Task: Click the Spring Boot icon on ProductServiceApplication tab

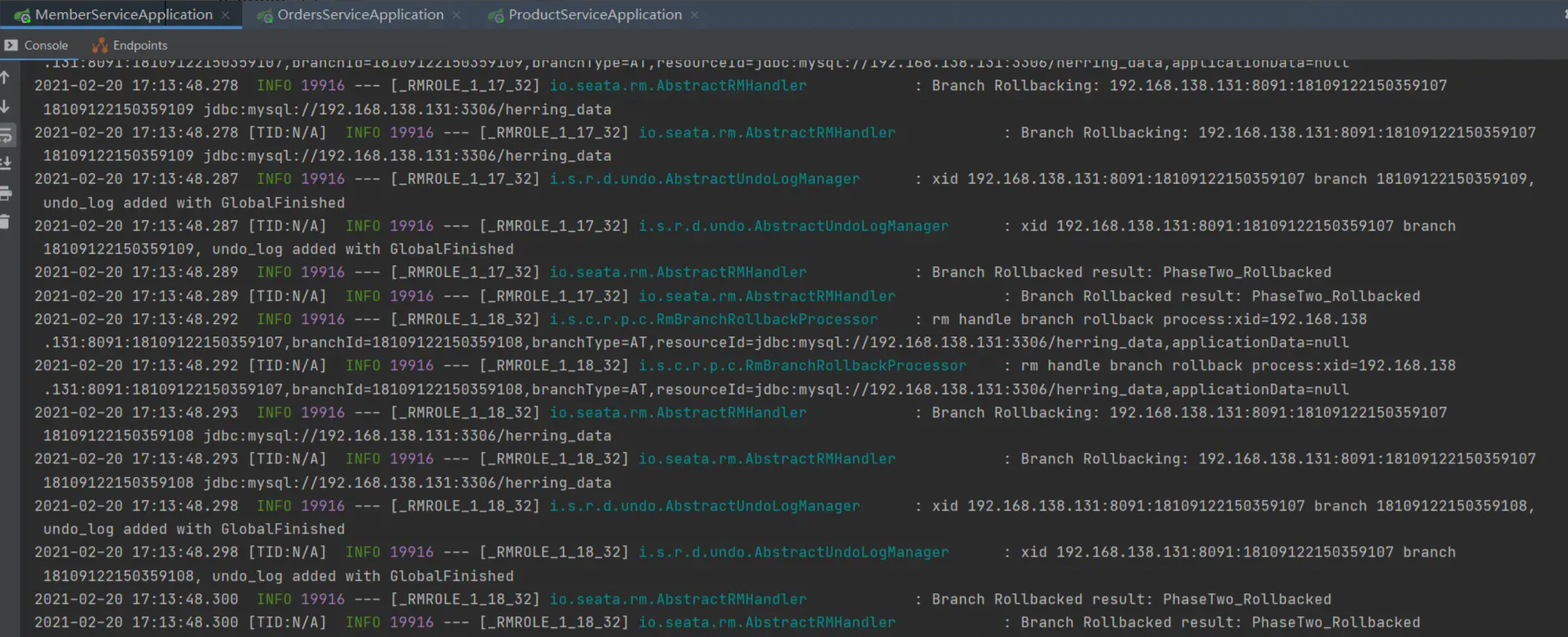Action: coord(496,15)
